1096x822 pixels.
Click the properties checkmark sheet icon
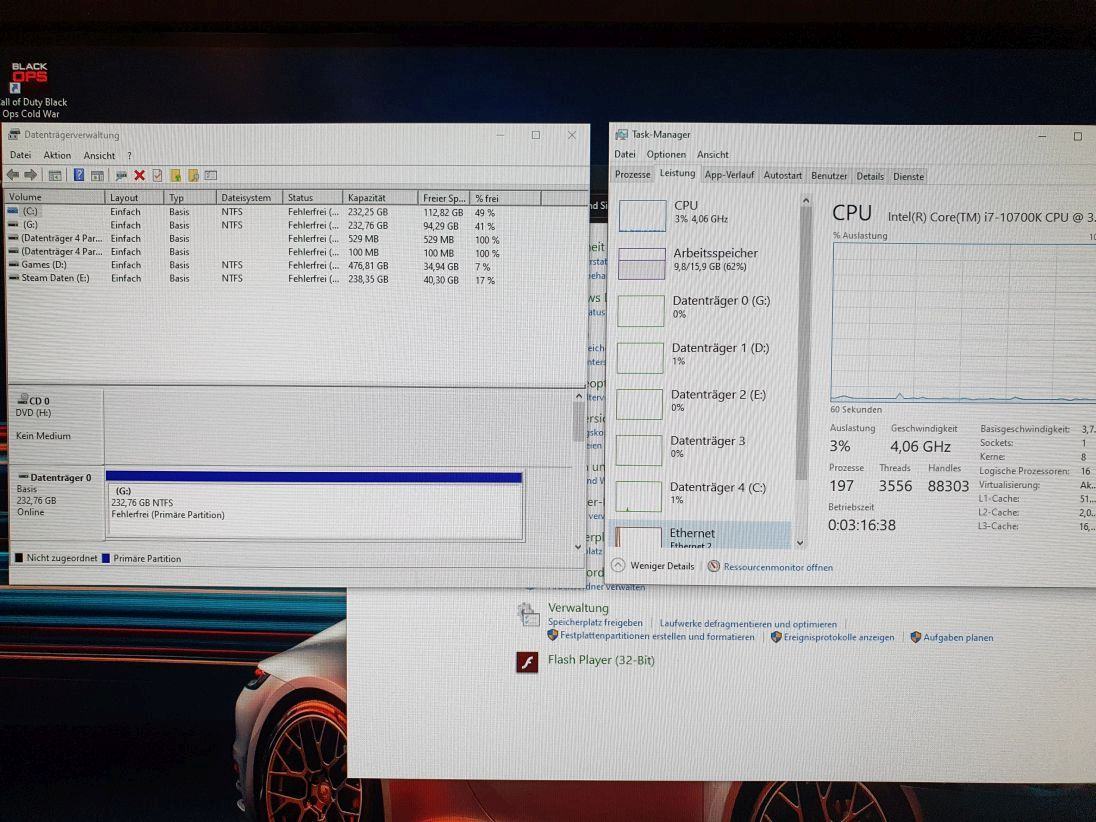pos(157,175)
